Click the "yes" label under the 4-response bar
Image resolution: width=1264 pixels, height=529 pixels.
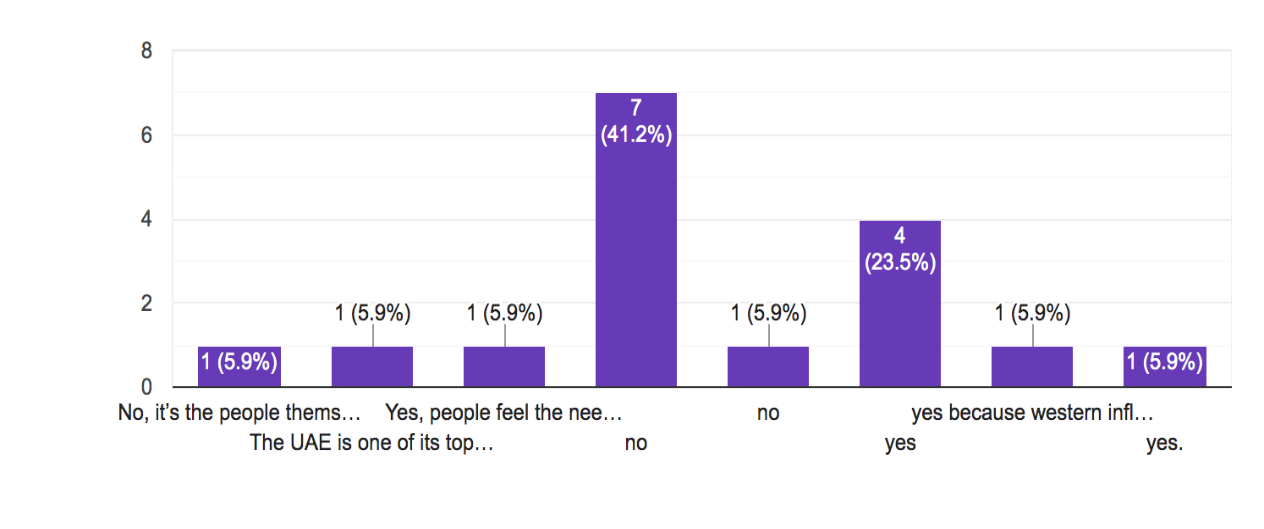(900, 443)
